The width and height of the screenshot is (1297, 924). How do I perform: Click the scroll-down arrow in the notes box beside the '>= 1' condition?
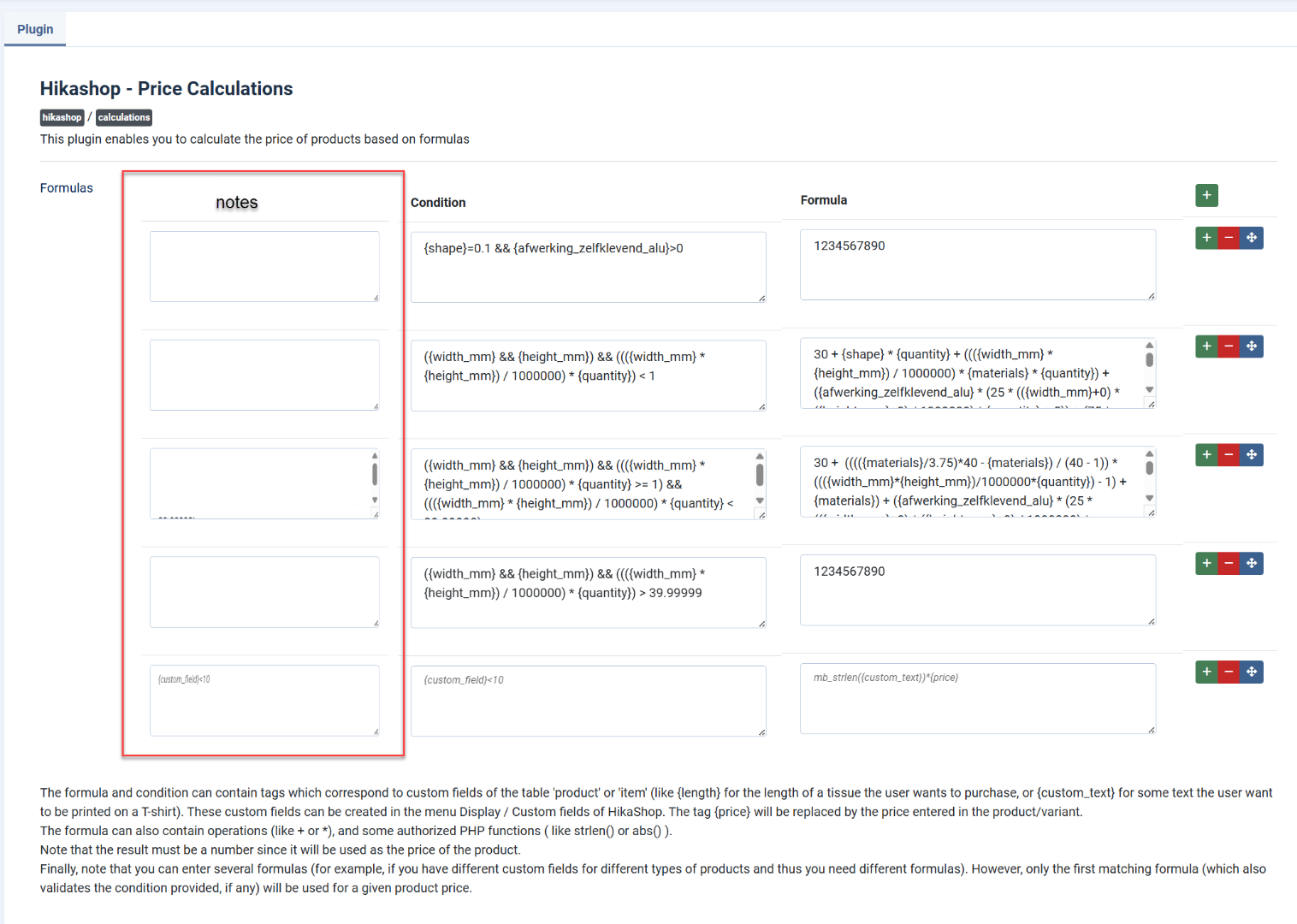[375, 500]
